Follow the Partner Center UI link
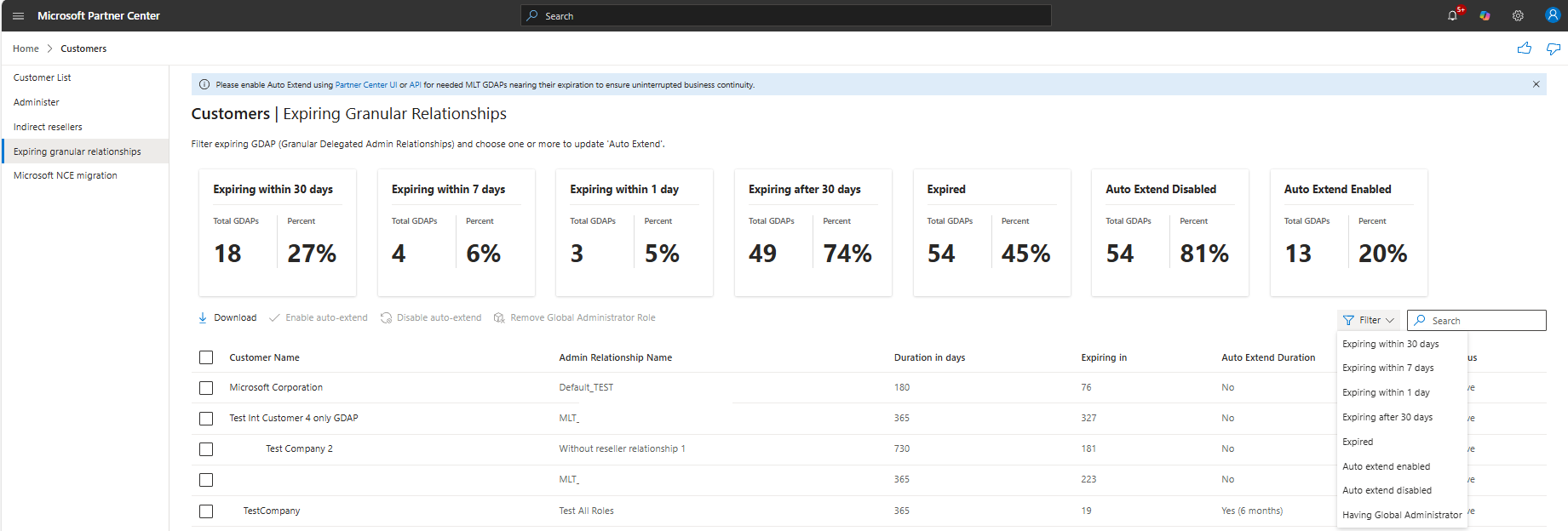 click(365, 85)
